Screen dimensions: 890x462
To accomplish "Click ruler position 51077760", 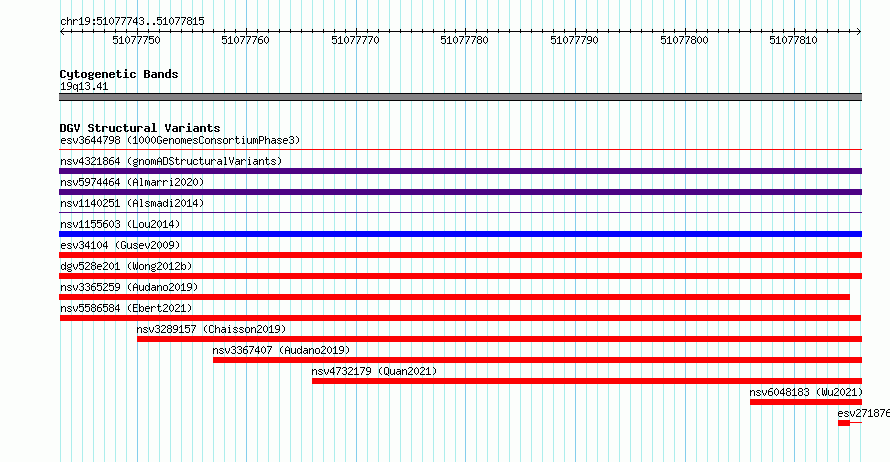I will coord(246,40).
